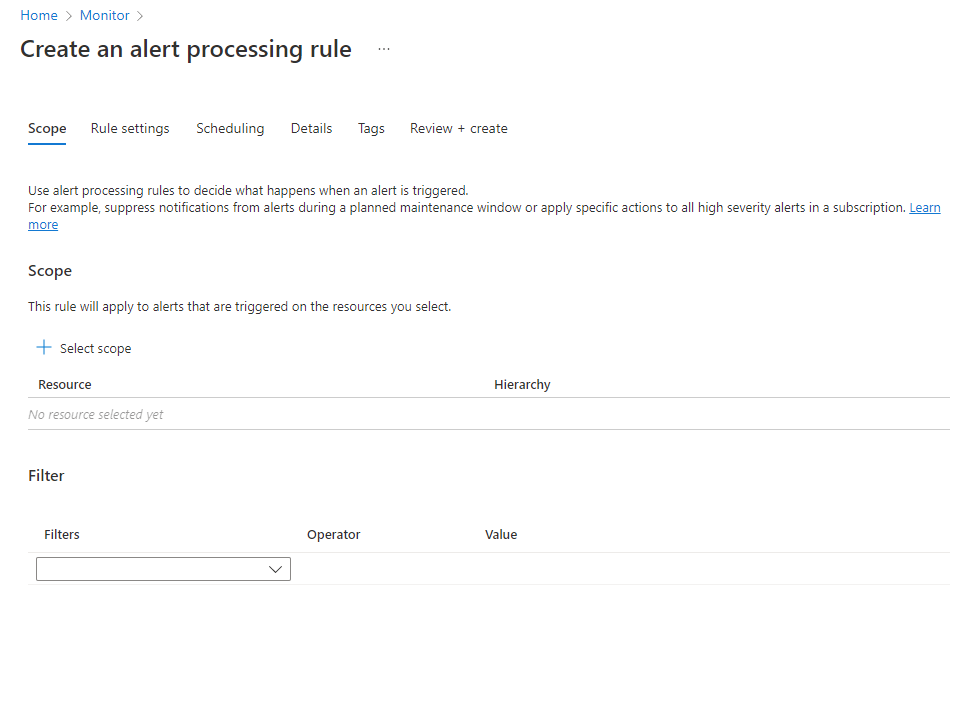Viewport: 959px width, 714px height.
Task: Click the Hierarchy column header
Action: 522,384
